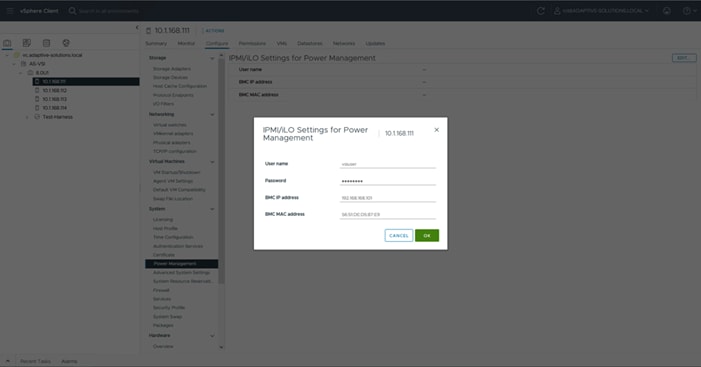Open the Alarms panel
The width and height of the screenshot is (701, 367).
69,361
